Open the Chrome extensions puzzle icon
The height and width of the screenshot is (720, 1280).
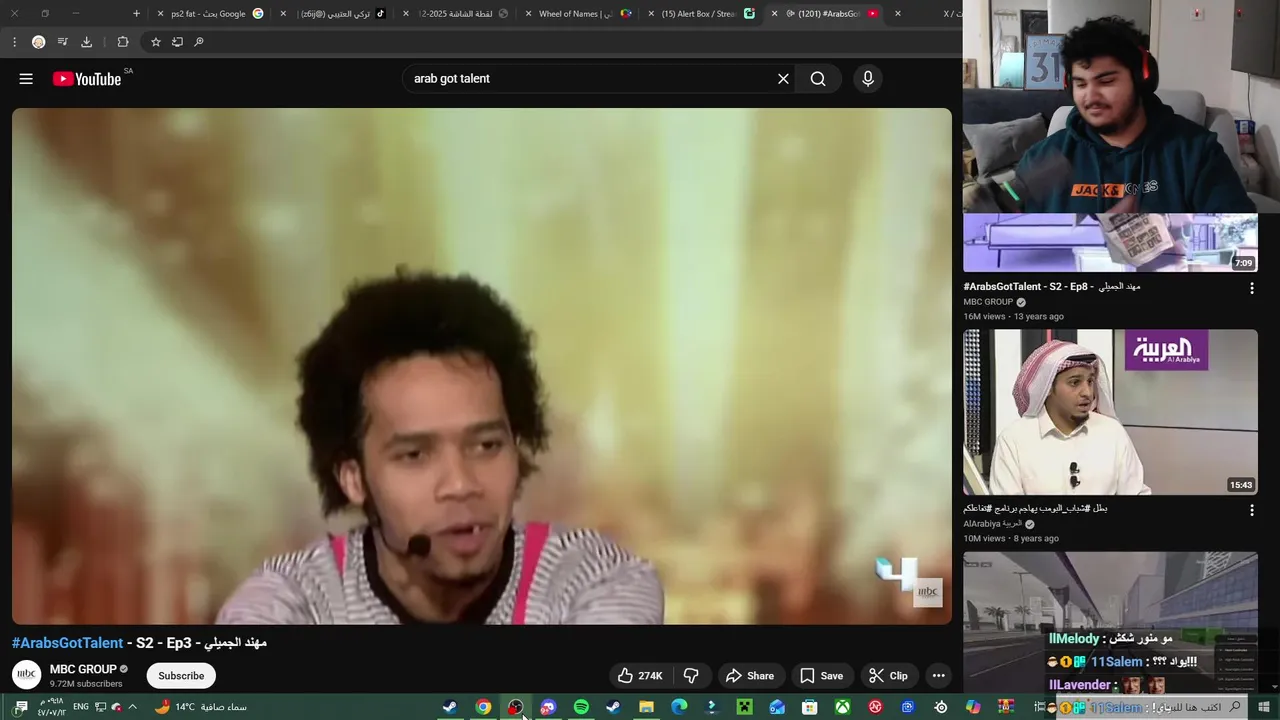[123, 42]
